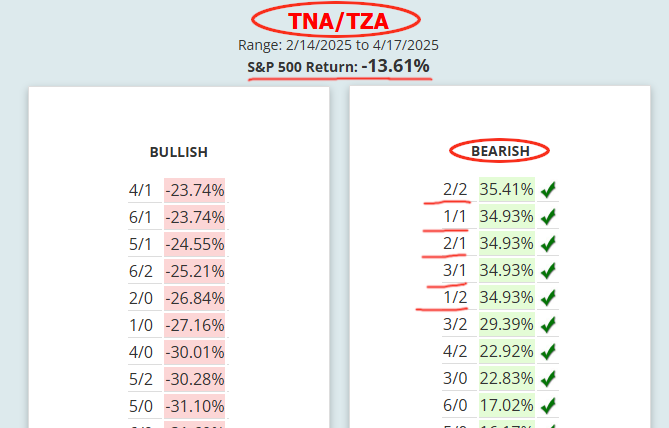Click the BULLISH column header

pos(178,152)
